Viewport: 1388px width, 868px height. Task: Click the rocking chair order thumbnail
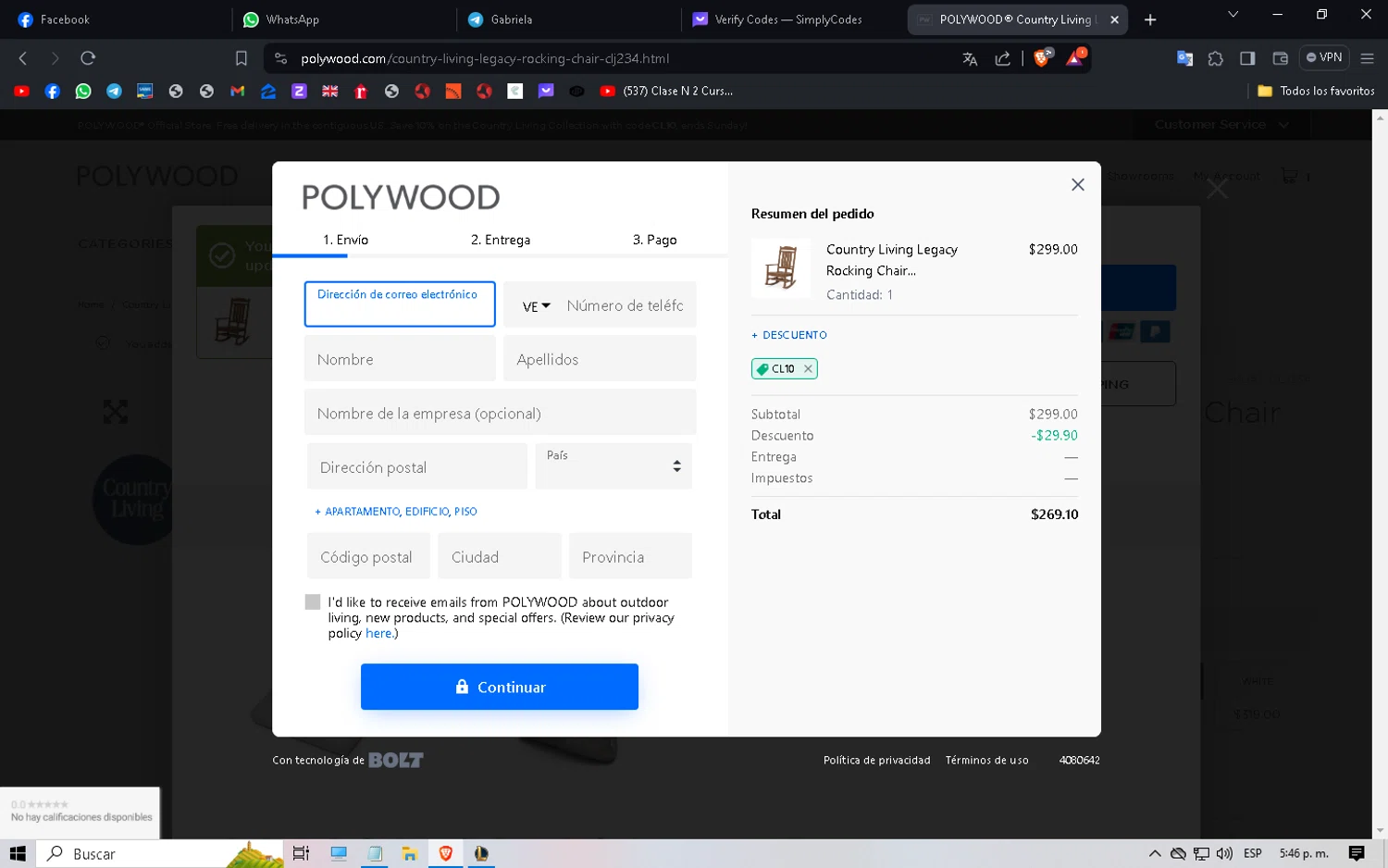point(781,268)
